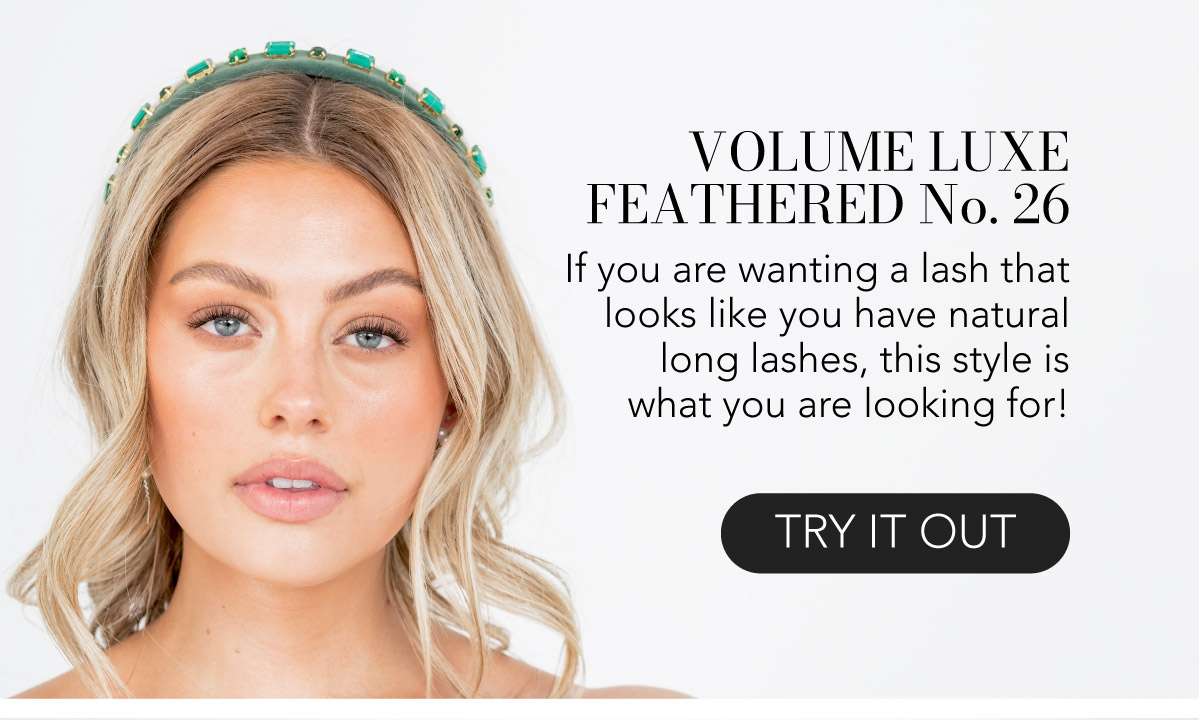Click the model's lips

[290, 489]
